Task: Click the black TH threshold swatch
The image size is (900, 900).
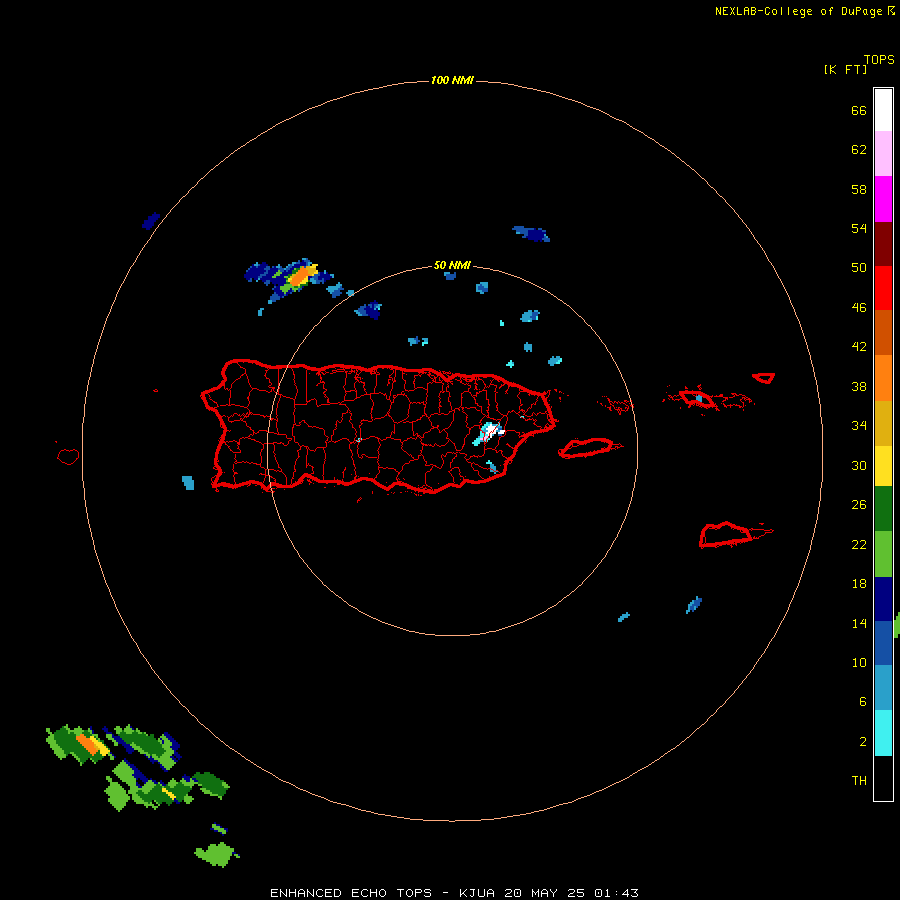Action: [883, 778]
